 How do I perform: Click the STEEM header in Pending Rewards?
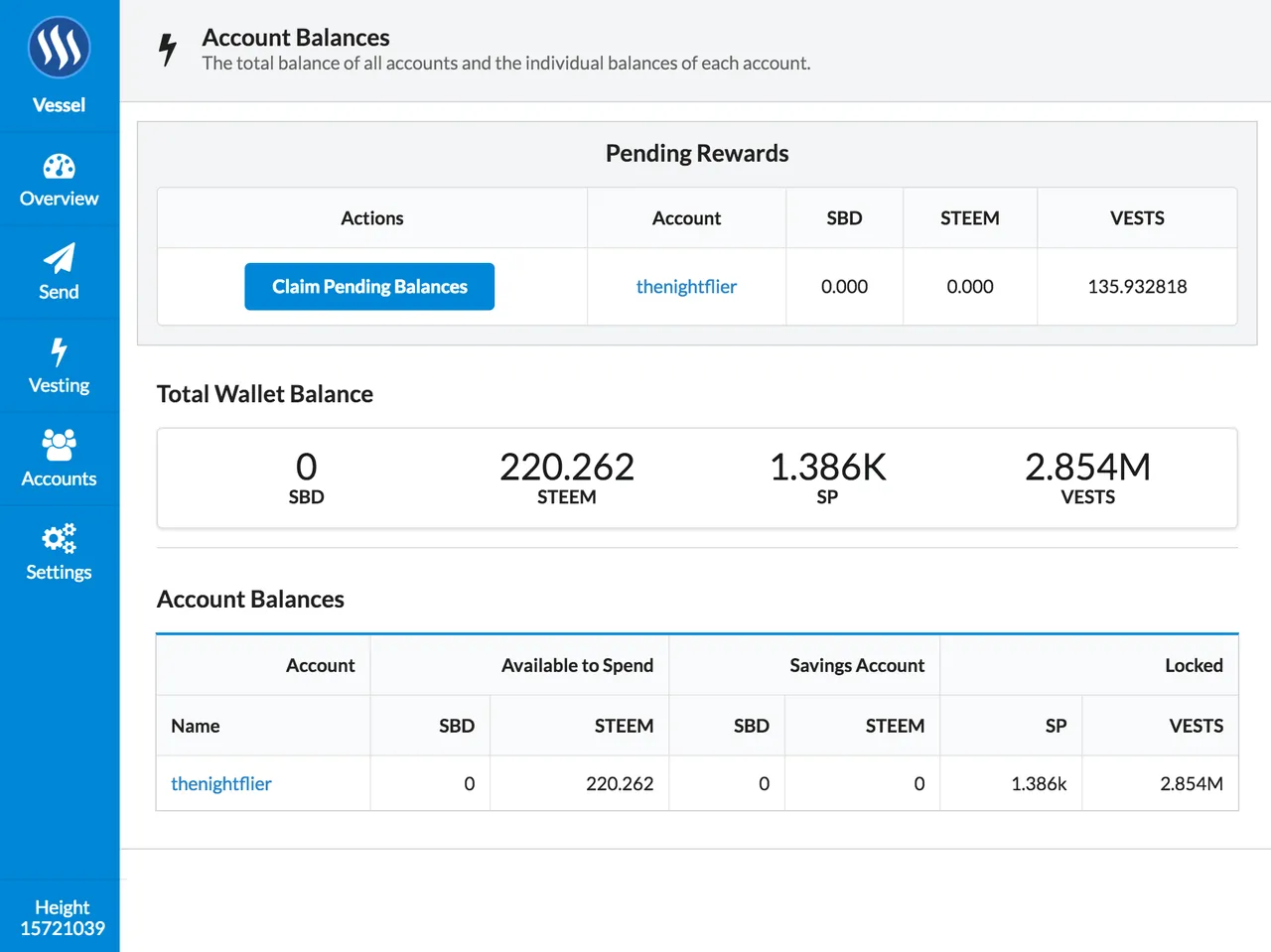(x=970, y=218)
